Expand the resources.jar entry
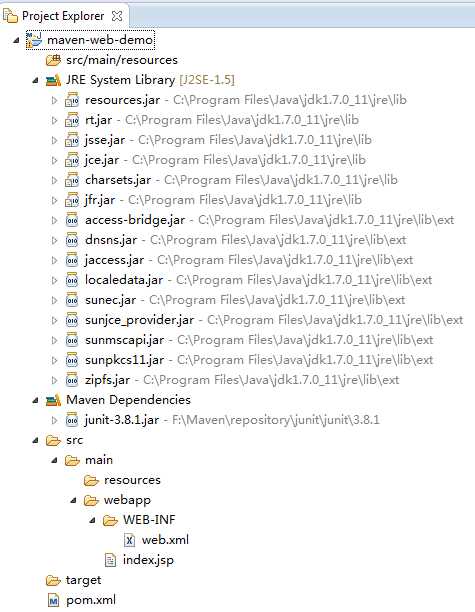 (x=54, y=100)
